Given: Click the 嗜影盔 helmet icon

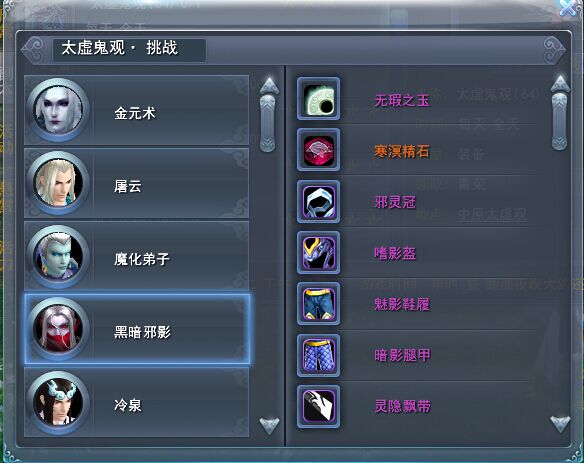Looking at the screenshot, I should 318,253.
